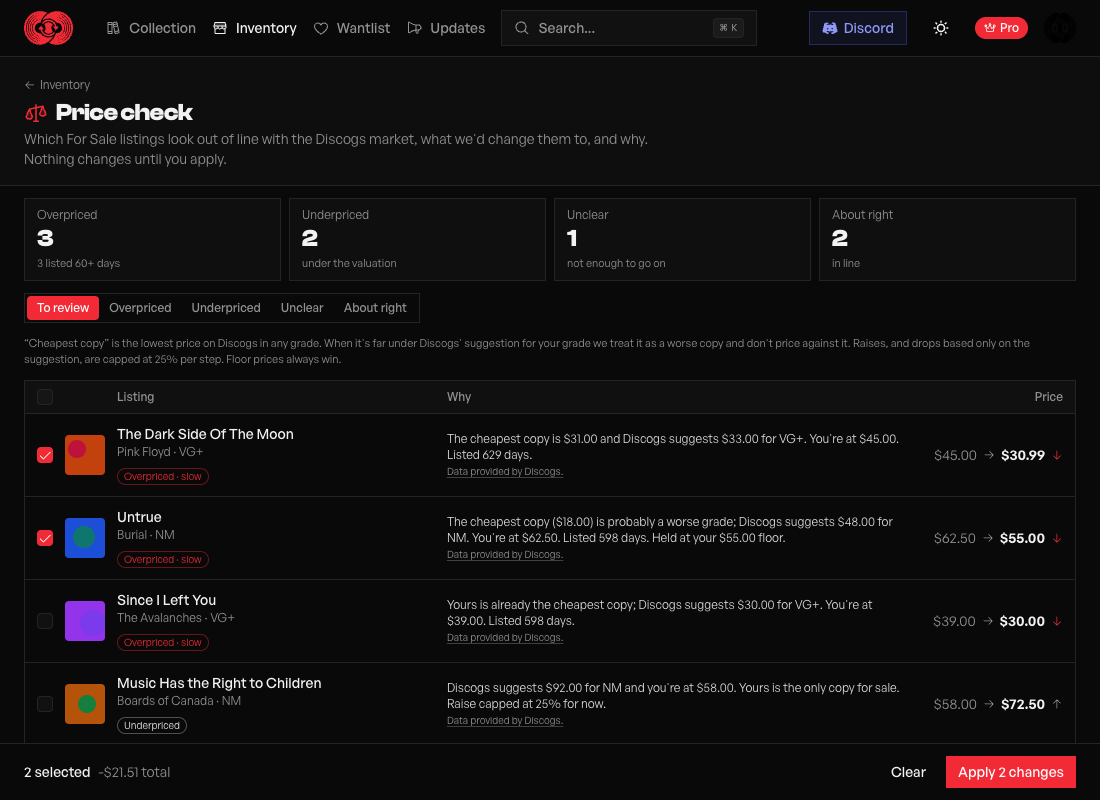Image resolution: width=1100 pixels, height=800 pixels.
Task: Click the Pro upgrade badge
Action: pos(1001,28)
